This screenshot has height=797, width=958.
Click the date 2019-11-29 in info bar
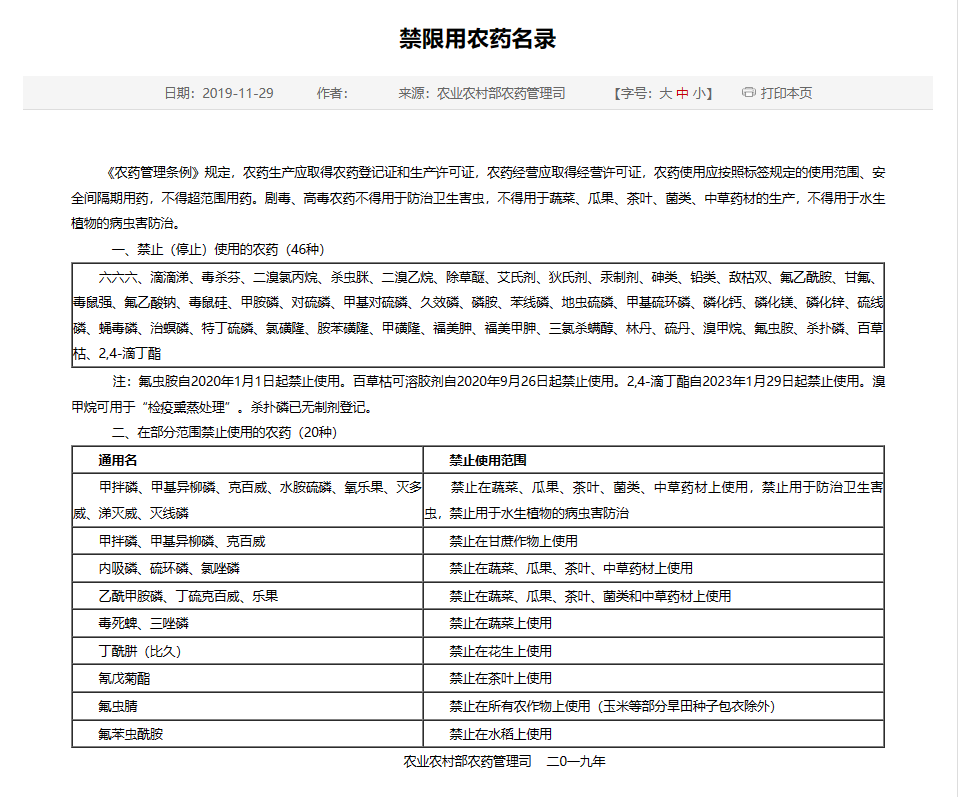click(x=237, y=93)
